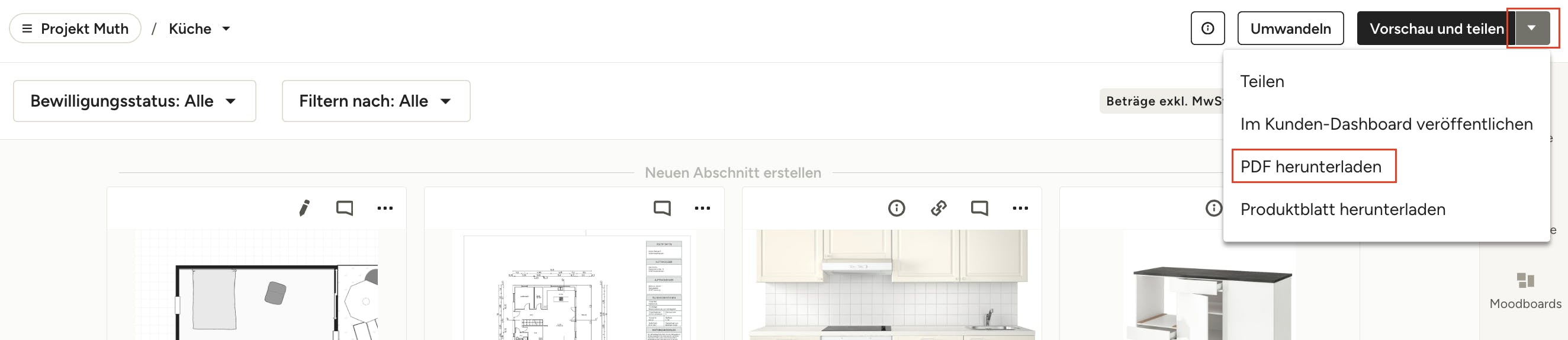Screen dimensions: 1568x340
Task: Select Im Kunden-Dashboard veröffentlichen
Action: pos(1386,124)
